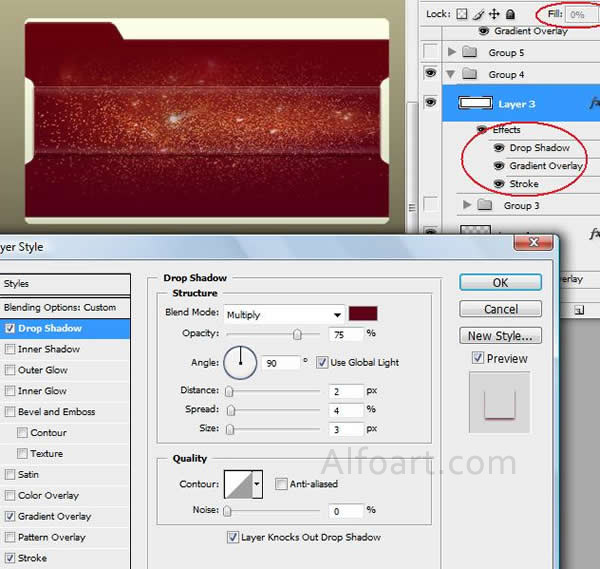The height and width of the screenshot is (569, 600).
Task: Click the Opacity value field showing 75
Action: (x=346, y=335)
